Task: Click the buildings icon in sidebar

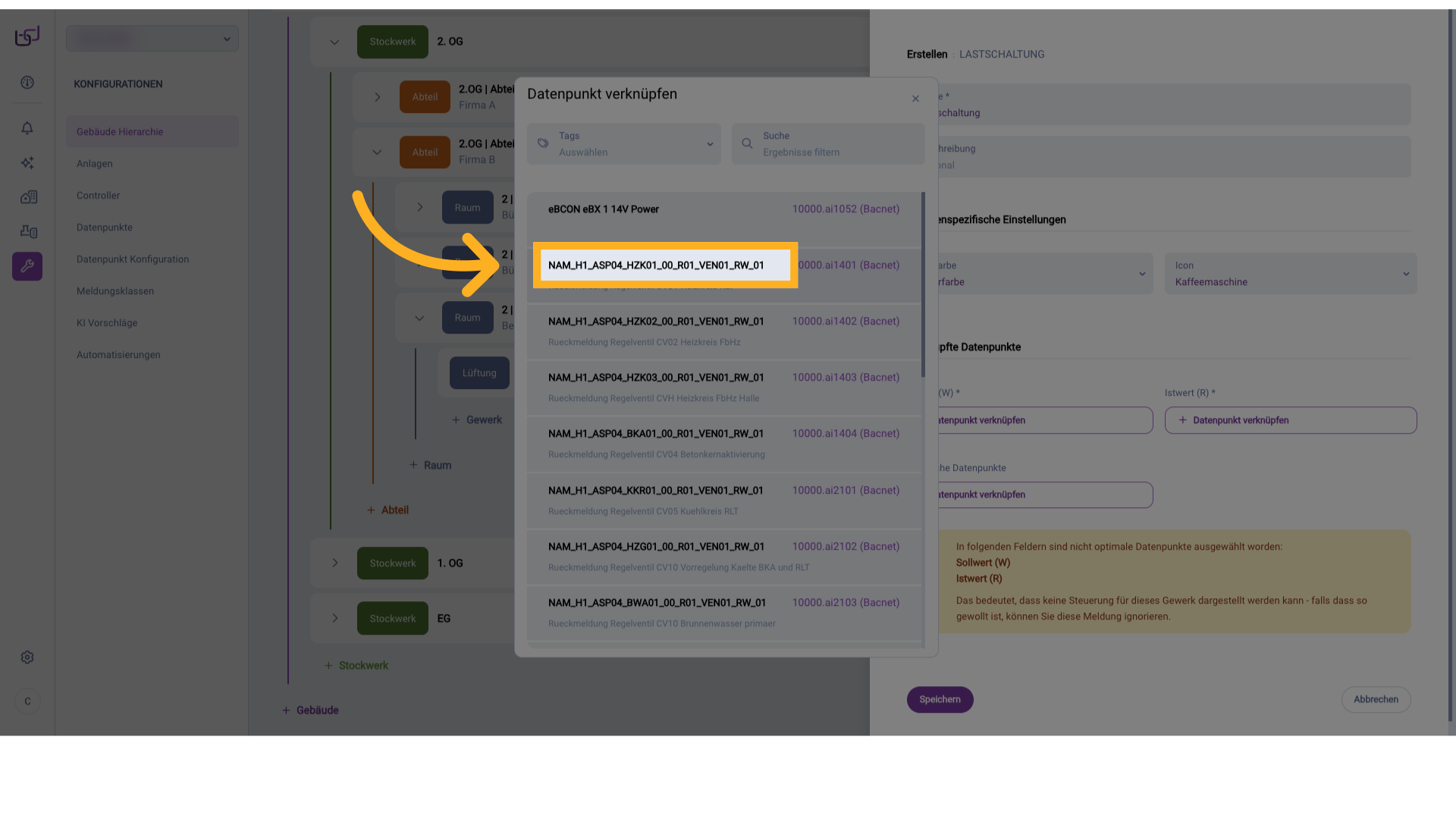Action: pos(28,197)
